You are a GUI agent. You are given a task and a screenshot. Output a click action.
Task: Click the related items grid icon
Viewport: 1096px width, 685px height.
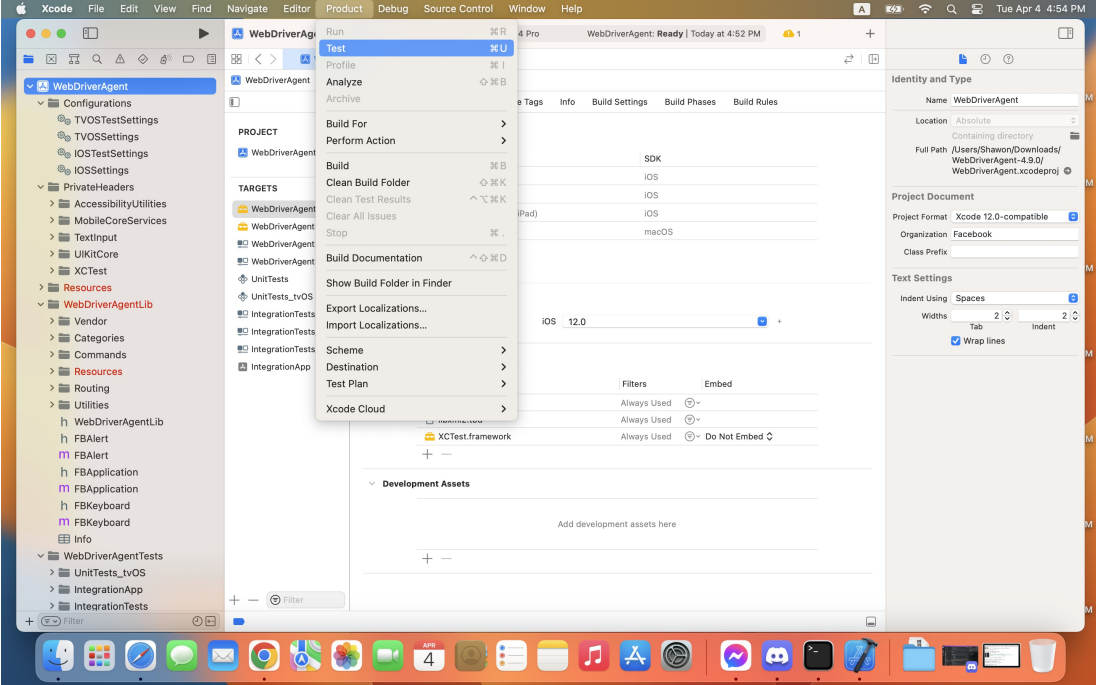coord(236,59)
